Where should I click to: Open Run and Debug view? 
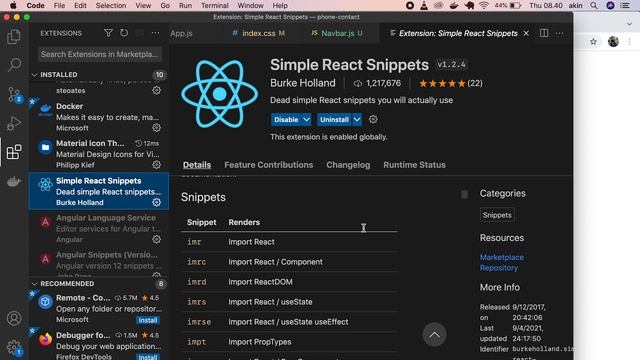14,123
